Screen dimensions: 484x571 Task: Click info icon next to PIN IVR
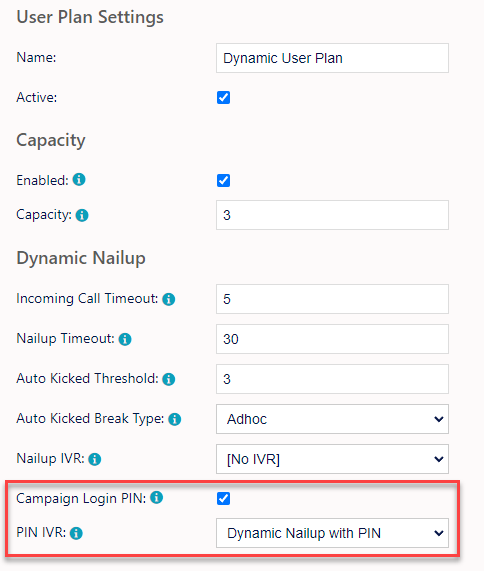tap(76, 533)
